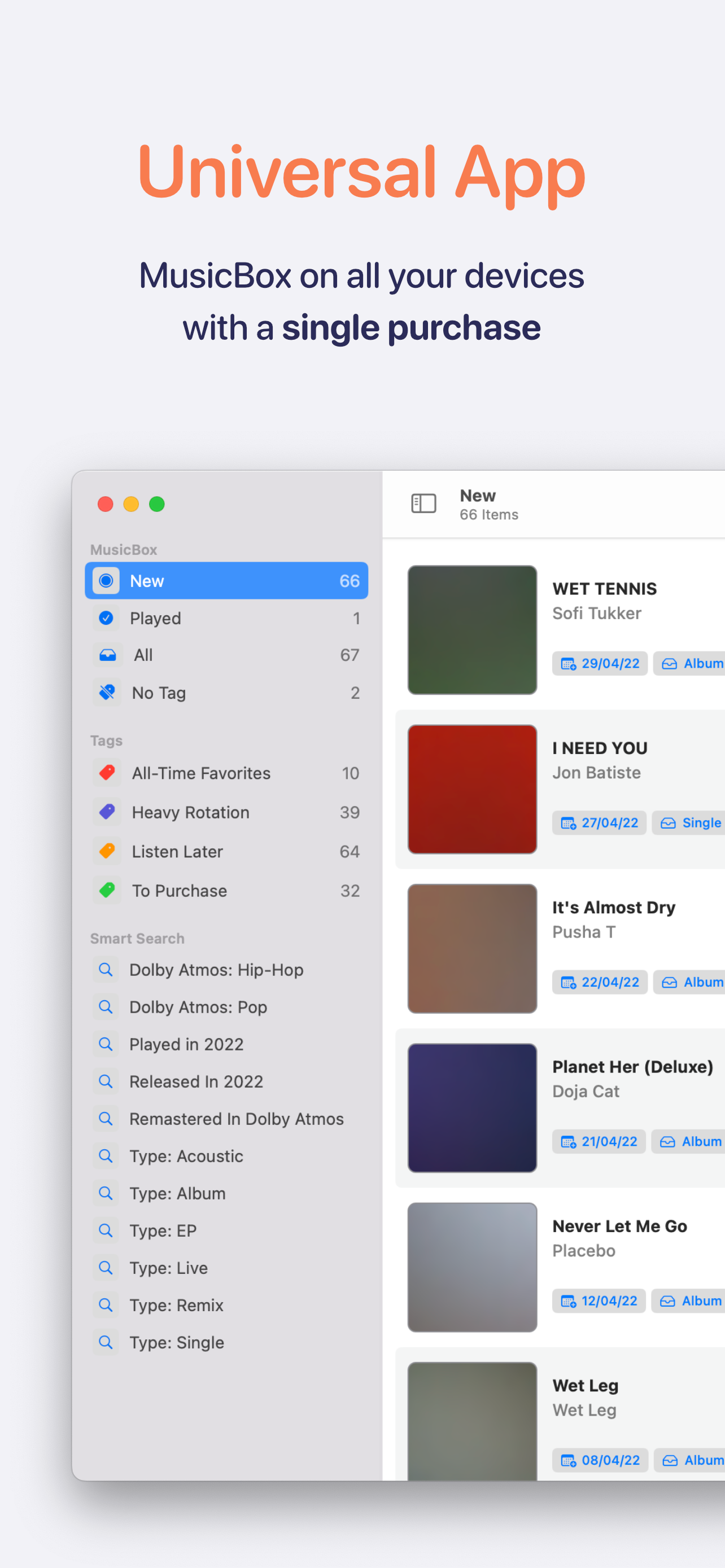The image size is (725, 1568).
Task: Open the Never Let Me Go entry title
Action: pos(619,1226)
